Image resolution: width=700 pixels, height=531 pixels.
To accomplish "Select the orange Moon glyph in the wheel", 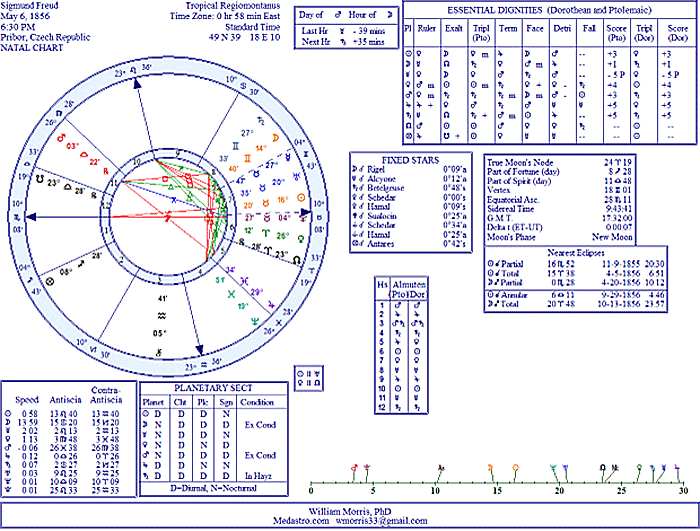I will 275,138.
